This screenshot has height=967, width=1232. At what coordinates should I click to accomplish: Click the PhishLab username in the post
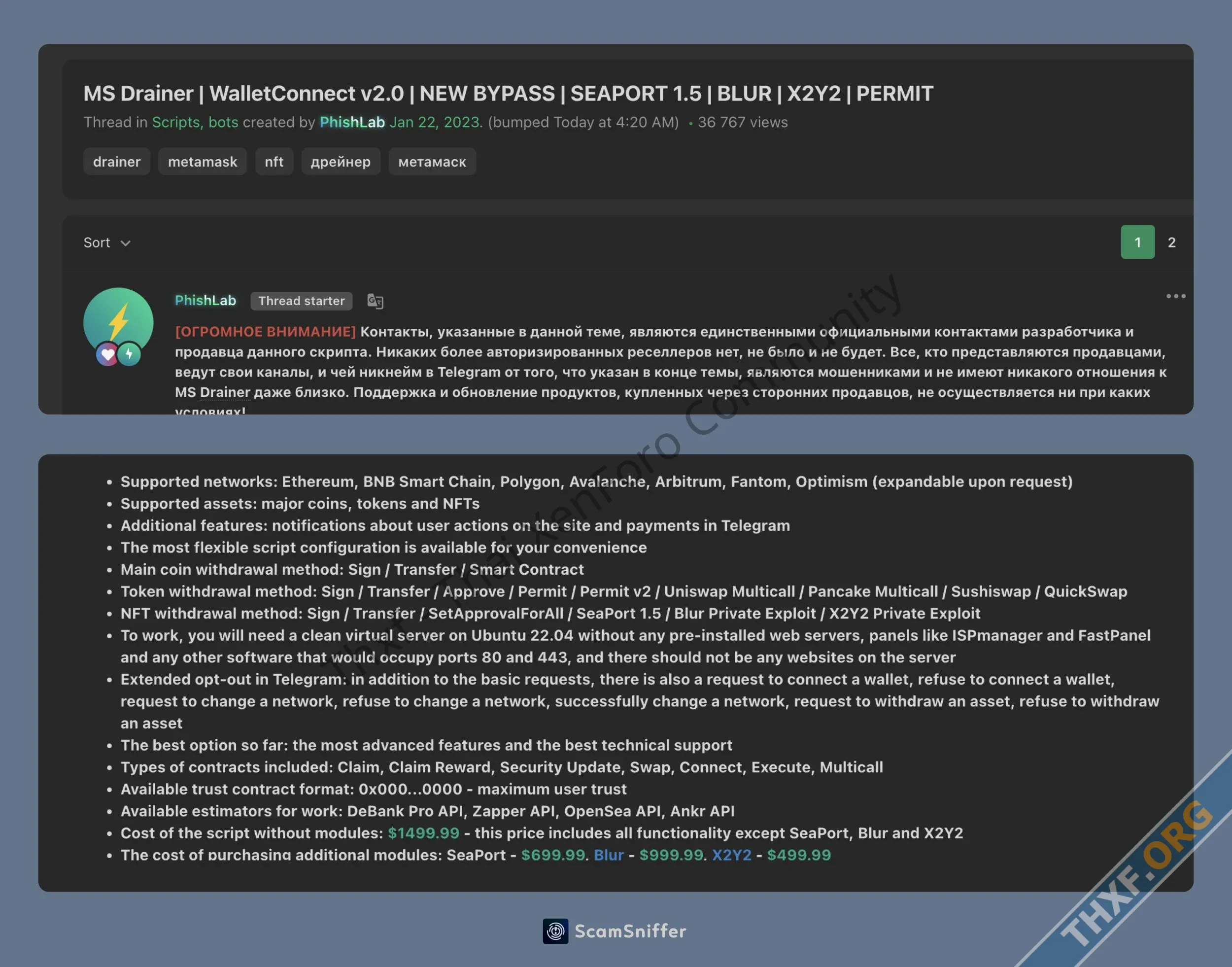point(205,301)
